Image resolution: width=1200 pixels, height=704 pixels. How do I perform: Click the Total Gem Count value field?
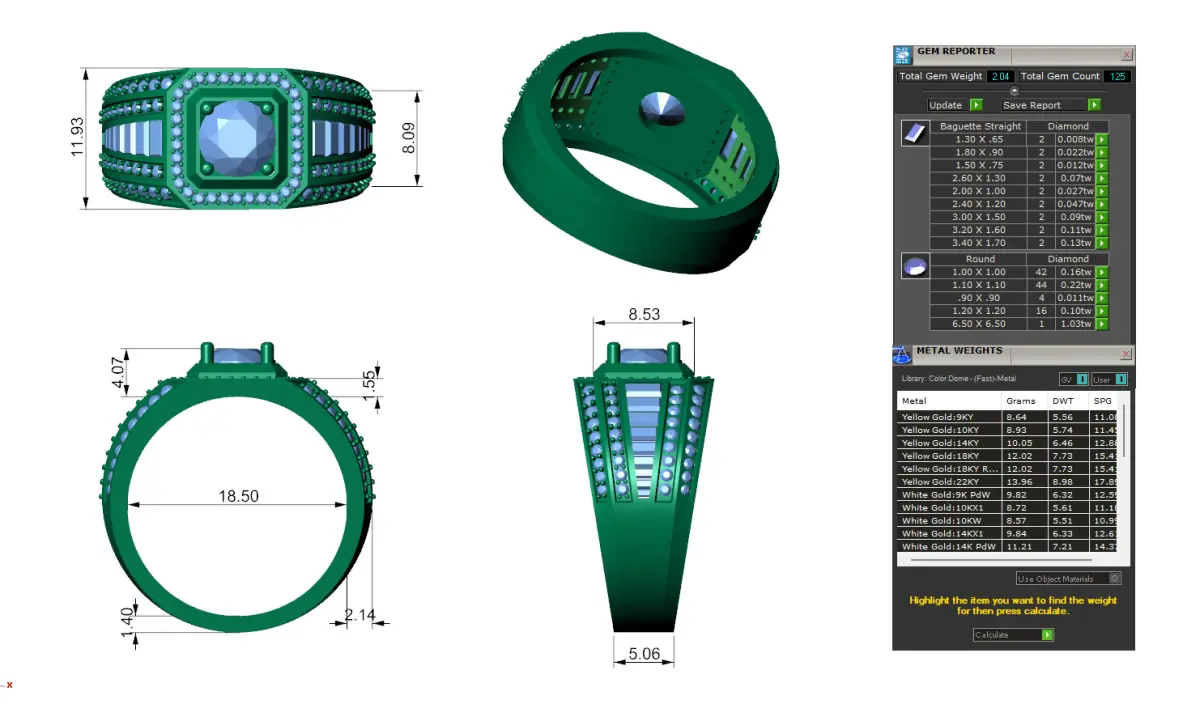1118,76
